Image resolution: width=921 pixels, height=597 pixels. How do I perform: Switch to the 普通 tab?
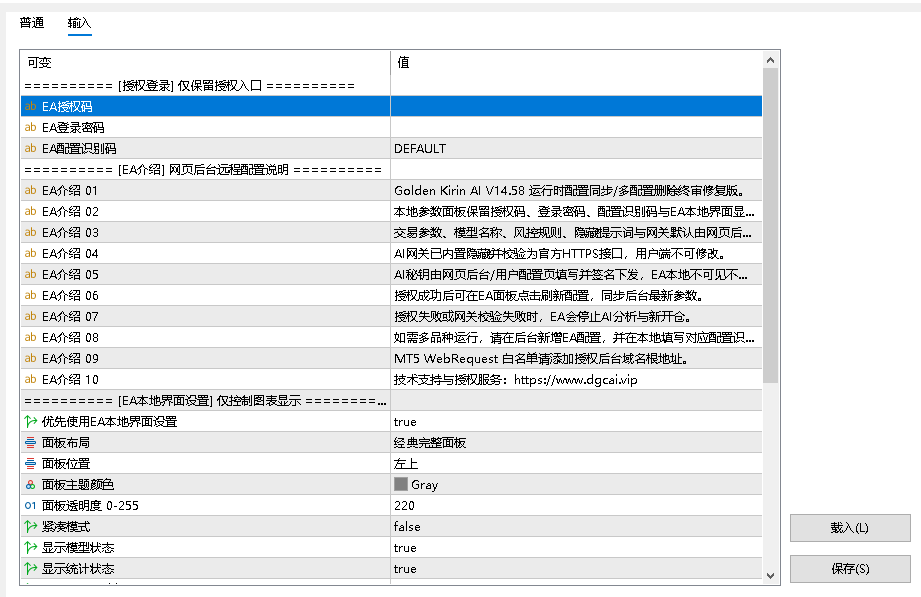[32, 23]
